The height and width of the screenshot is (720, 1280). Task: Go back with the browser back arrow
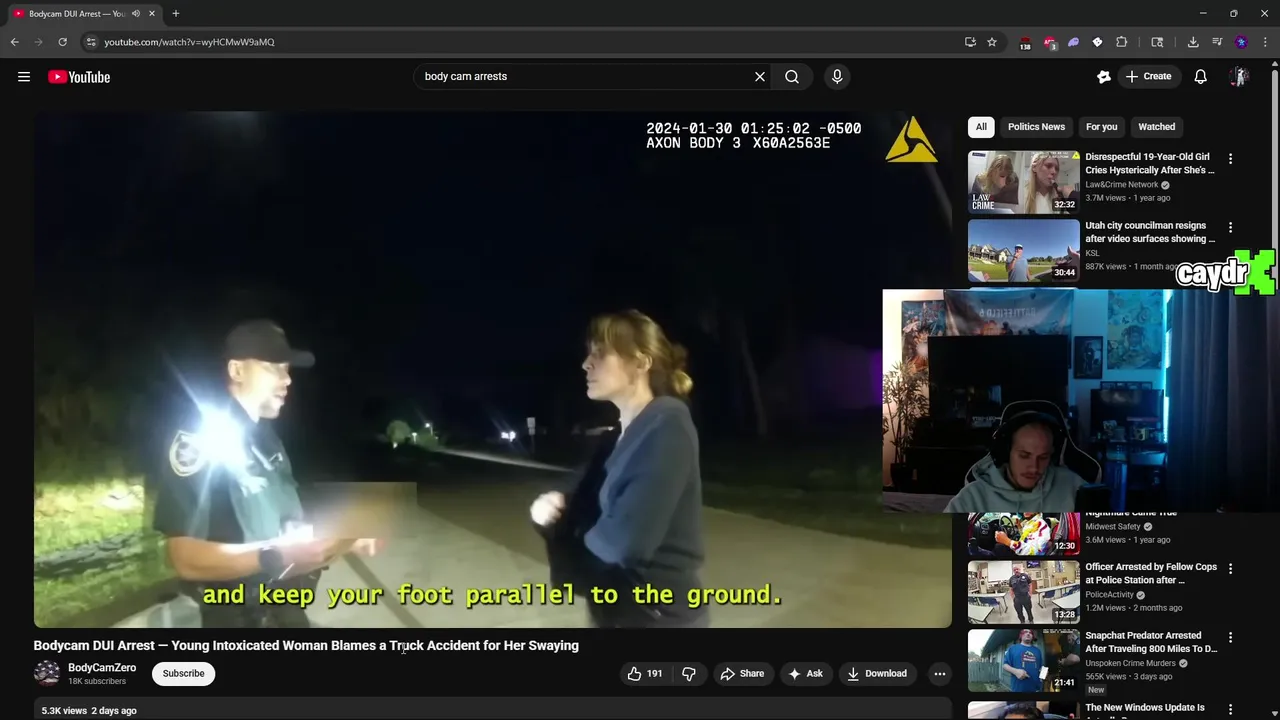[14, 42]
